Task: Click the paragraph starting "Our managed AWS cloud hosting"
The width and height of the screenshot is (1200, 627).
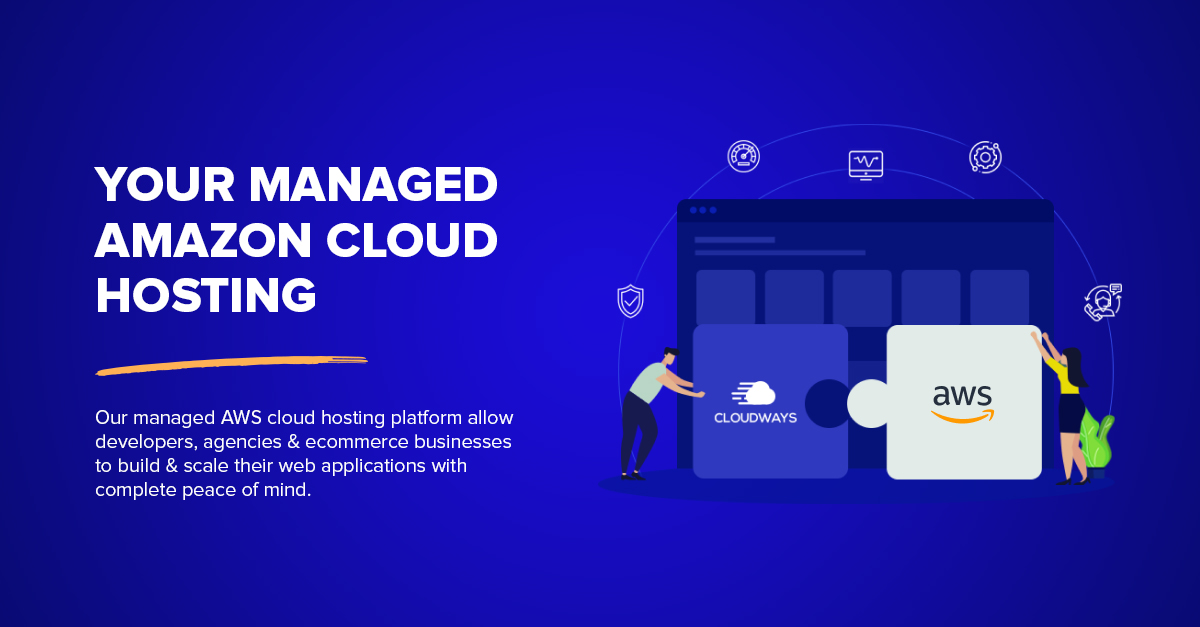Action: [305, 453]
